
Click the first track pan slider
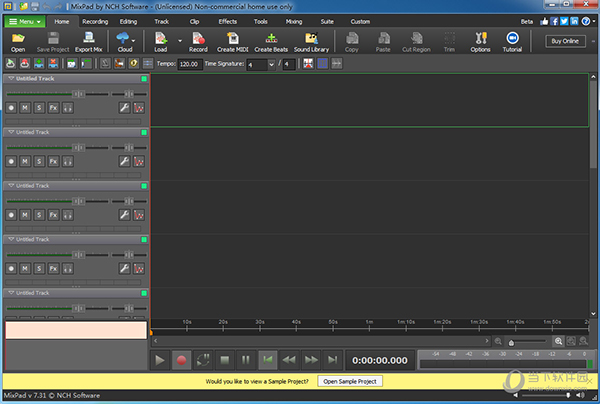pos(129,94)
